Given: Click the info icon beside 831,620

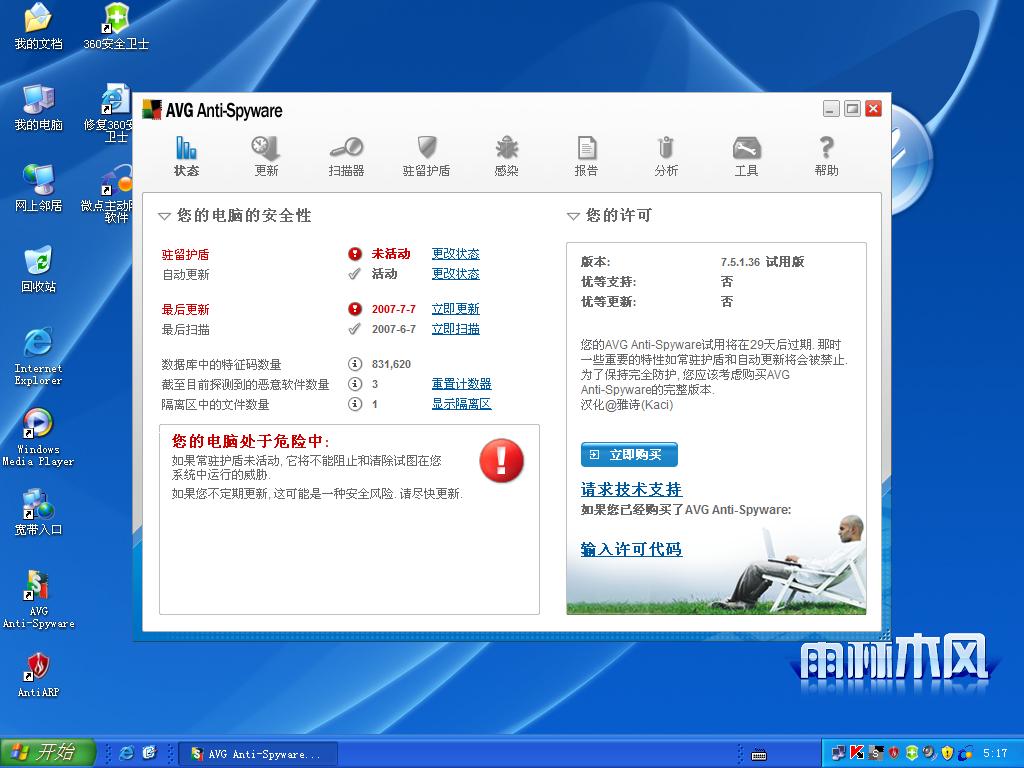Looking at the screenshot, I should [355, 364].
